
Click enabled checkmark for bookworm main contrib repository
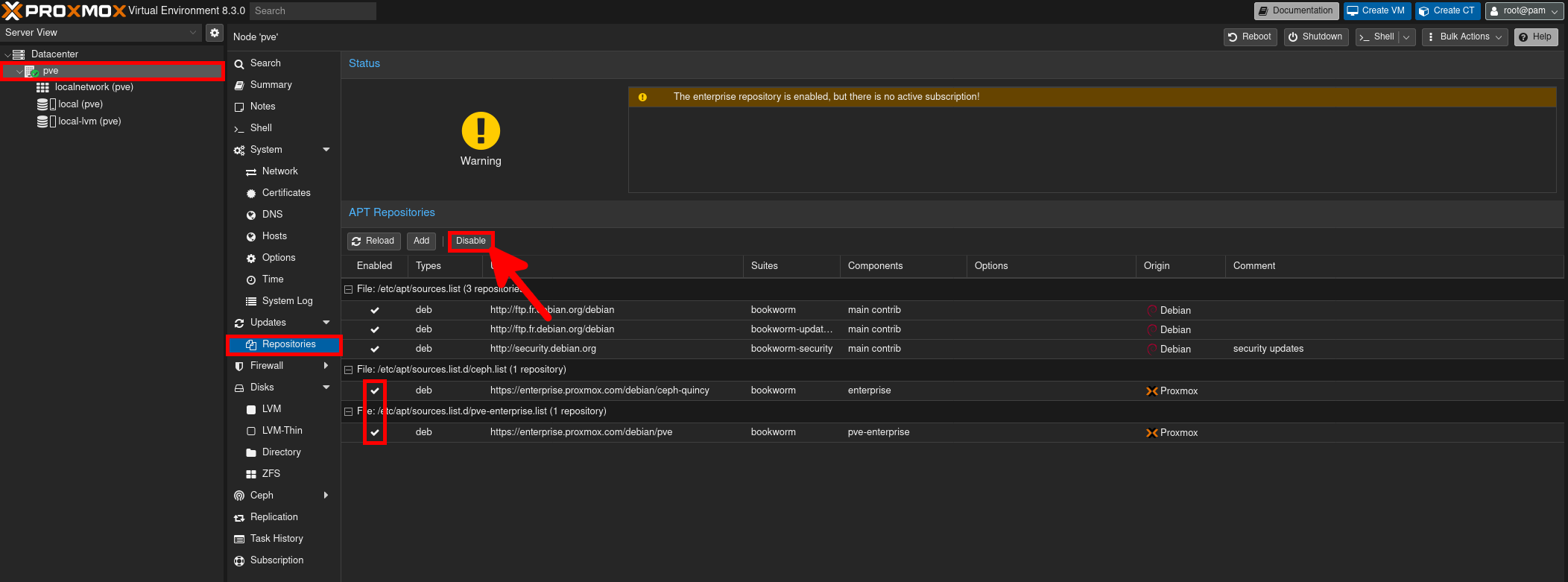pyautogui.click(x=375, y=310)
